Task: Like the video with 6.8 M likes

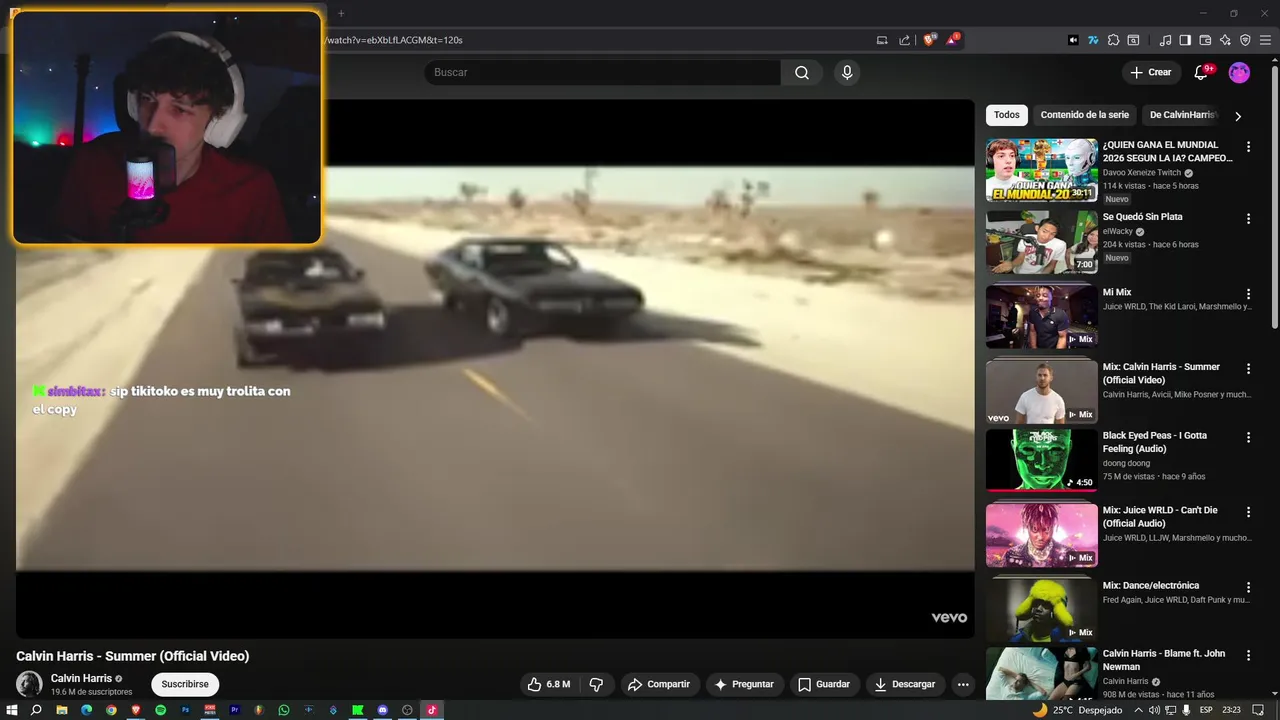Action: pos(549,684)
